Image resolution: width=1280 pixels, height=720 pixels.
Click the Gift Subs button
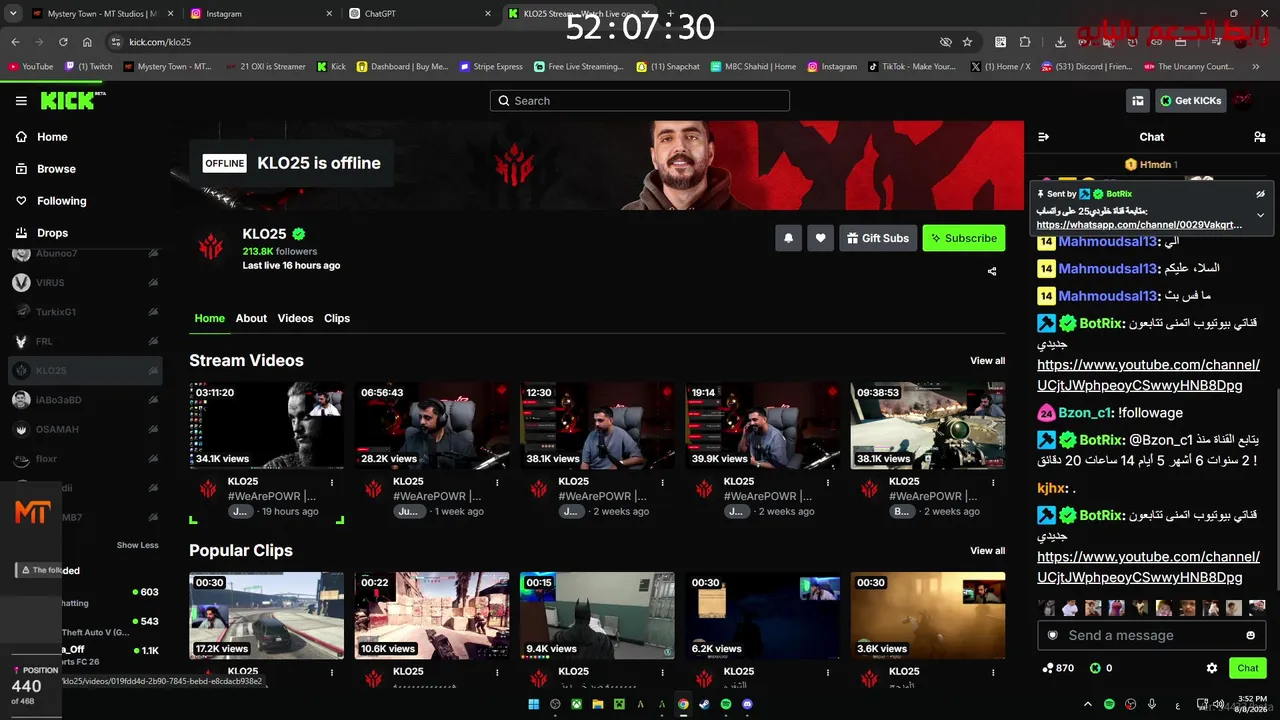(x=878, y=238)
